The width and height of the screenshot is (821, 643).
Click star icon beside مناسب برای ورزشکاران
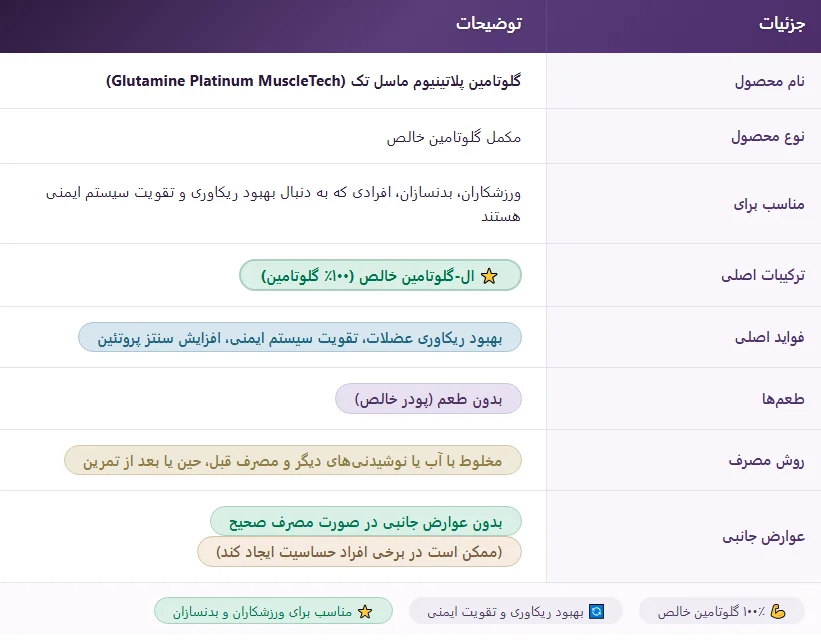point(365,611)
